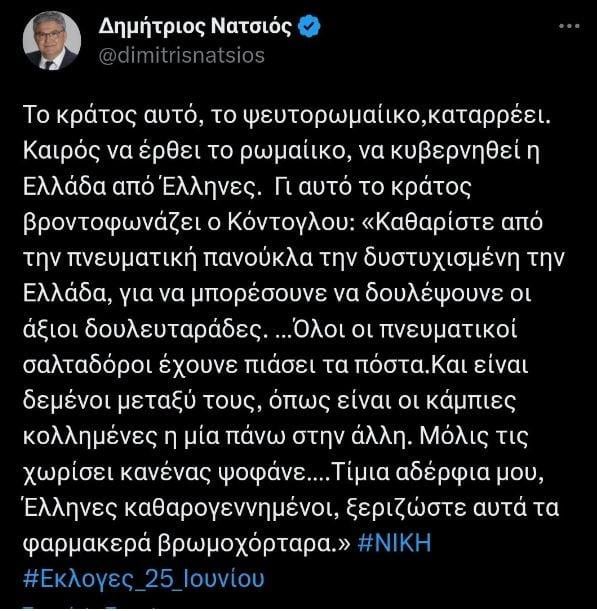597x611 pixels.
Task: Open the #Εκλογες_25_Ιουνίου hashtag
Action: [x=144, y=578]
